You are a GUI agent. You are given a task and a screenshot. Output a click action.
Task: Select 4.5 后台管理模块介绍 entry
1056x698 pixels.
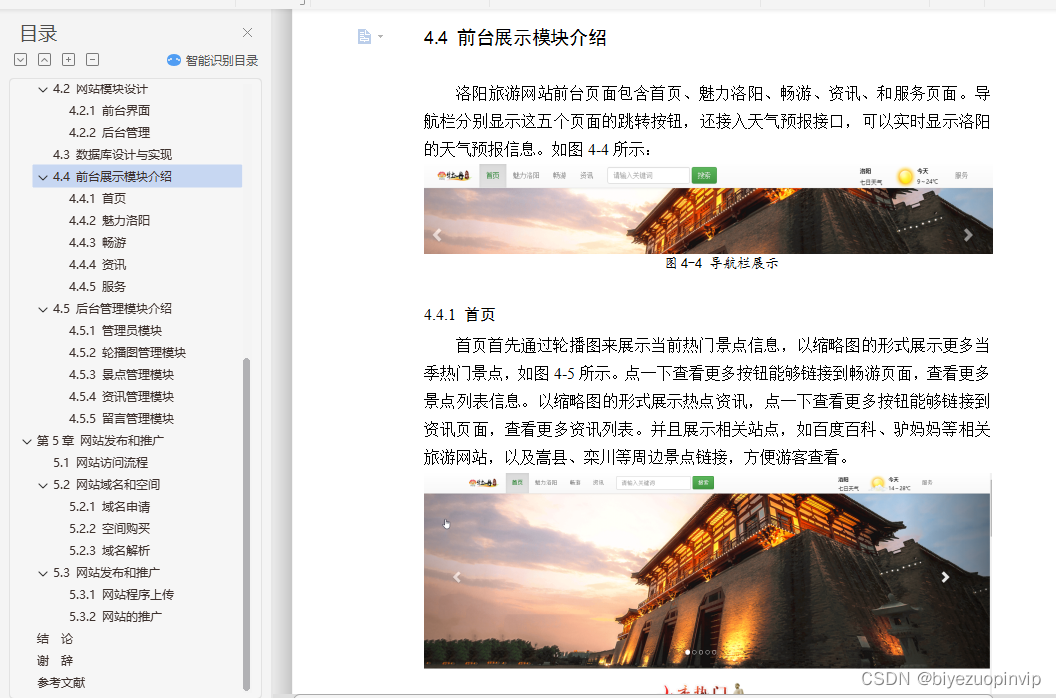[112, 309]
